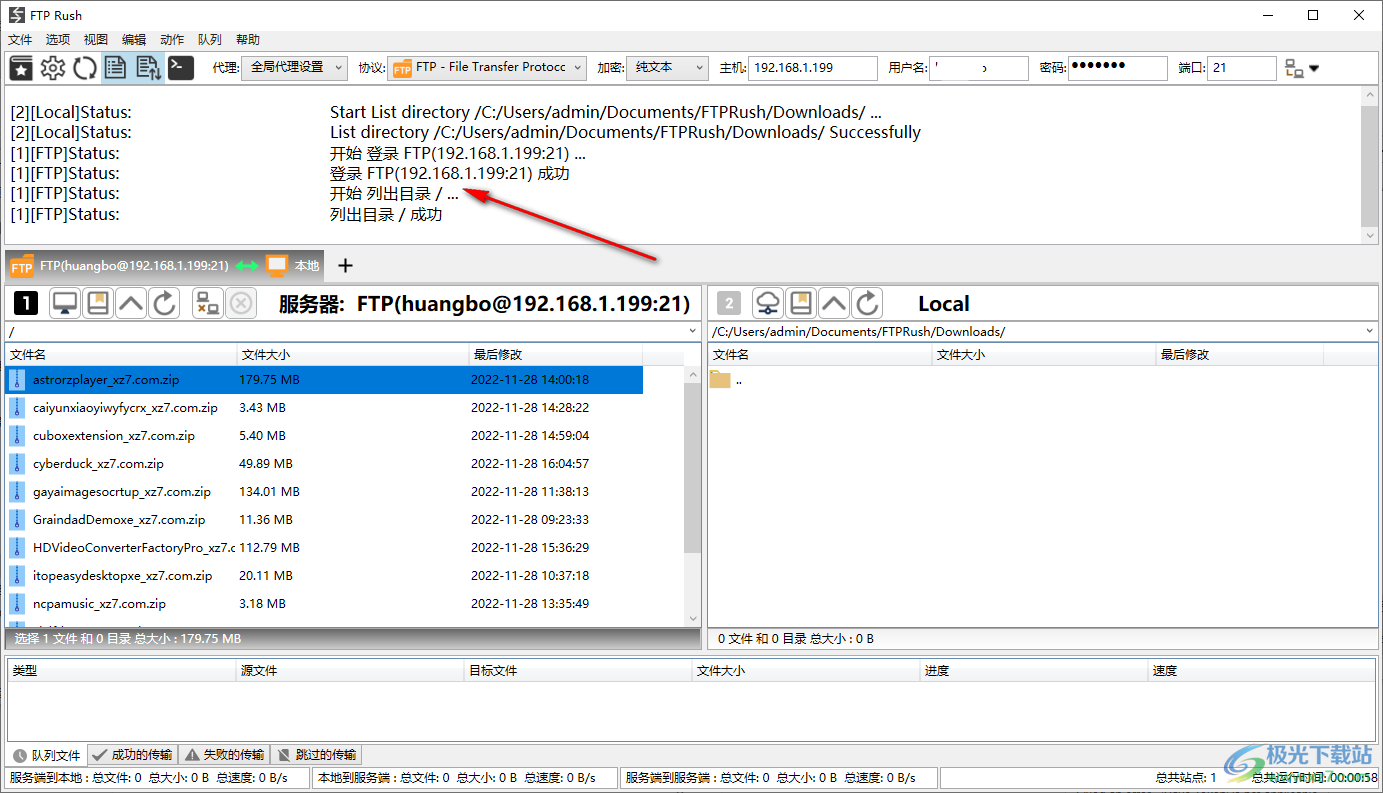1383x793 pixels.
Task: Click the reconnect circular arrows icon
Action: (x=85, y=67)
